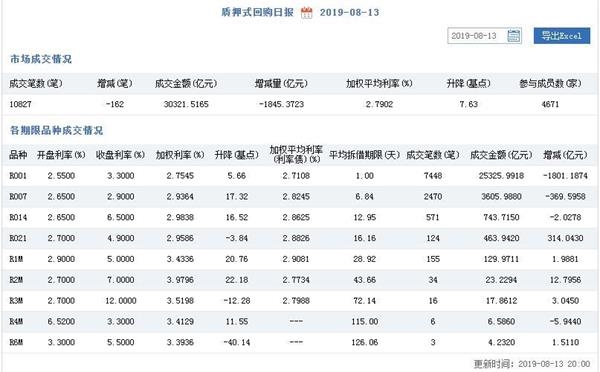Select the R001 row label
The height and width of the screenshot is (372, 600).
tap(18, 176)
